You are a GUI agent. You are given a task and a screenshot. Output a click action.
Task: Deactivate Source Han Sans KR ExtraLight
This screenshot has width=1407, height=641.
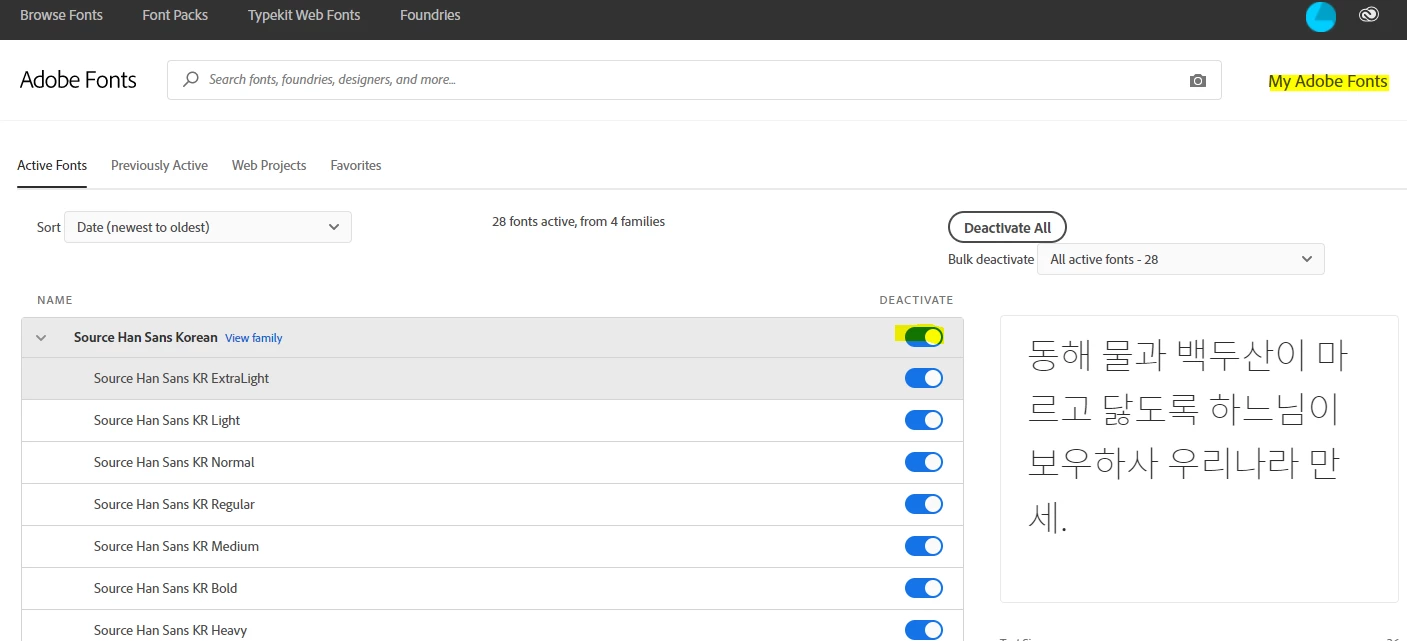pyautogui.click(x=924, y=378)
